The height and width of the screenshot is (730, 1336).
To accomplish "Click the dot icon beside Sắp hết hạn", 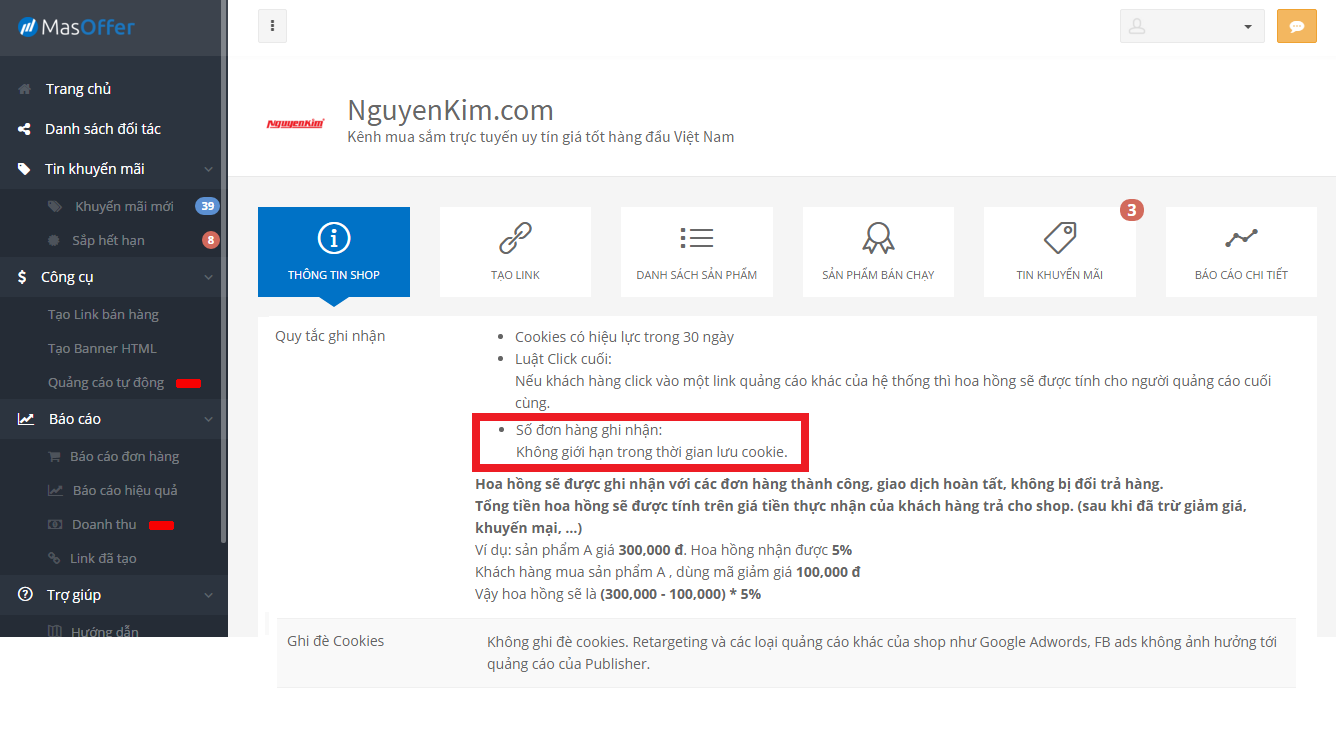I will coord(53,240).
